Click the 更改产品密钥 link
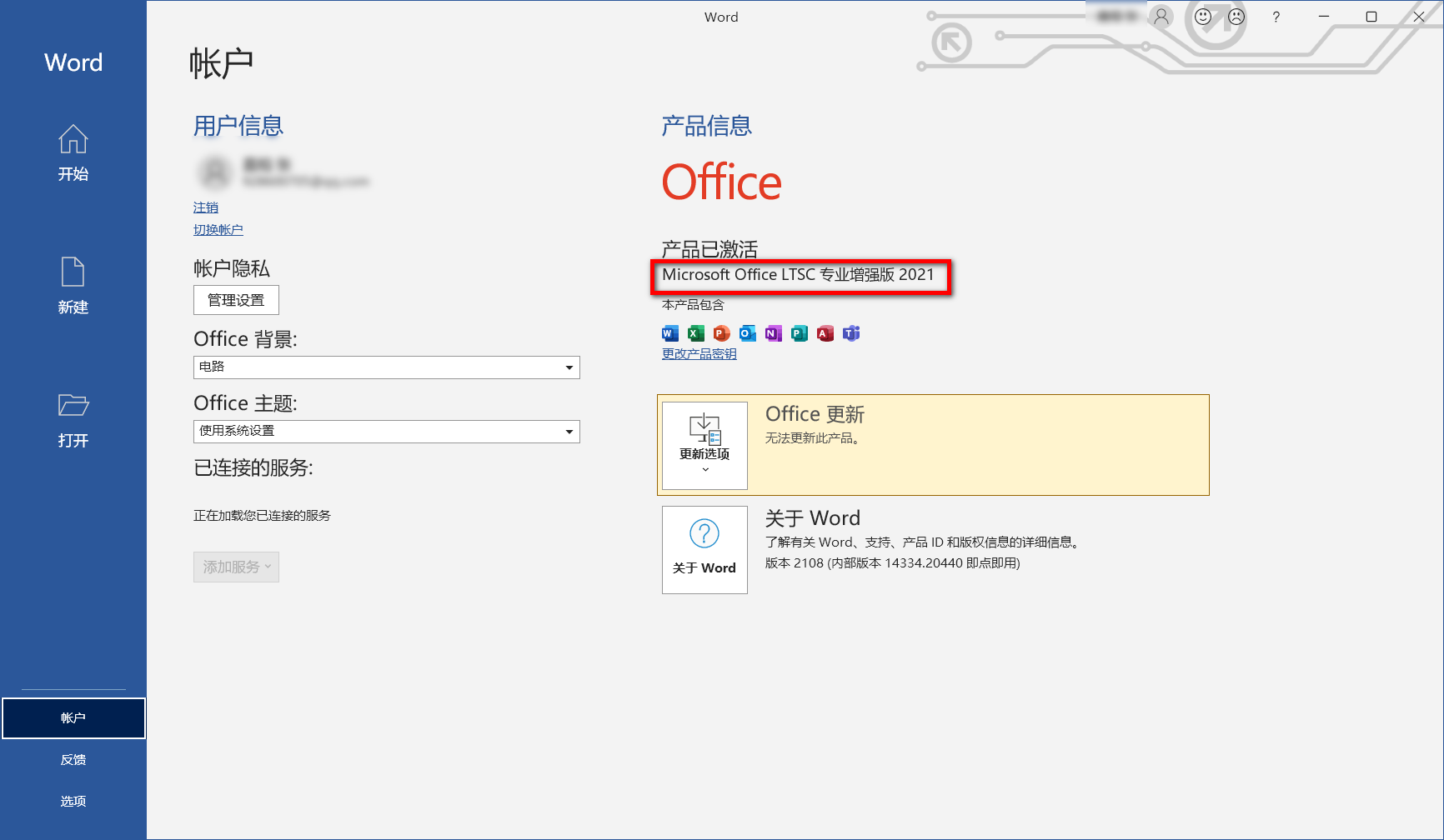 coord(699,353)
